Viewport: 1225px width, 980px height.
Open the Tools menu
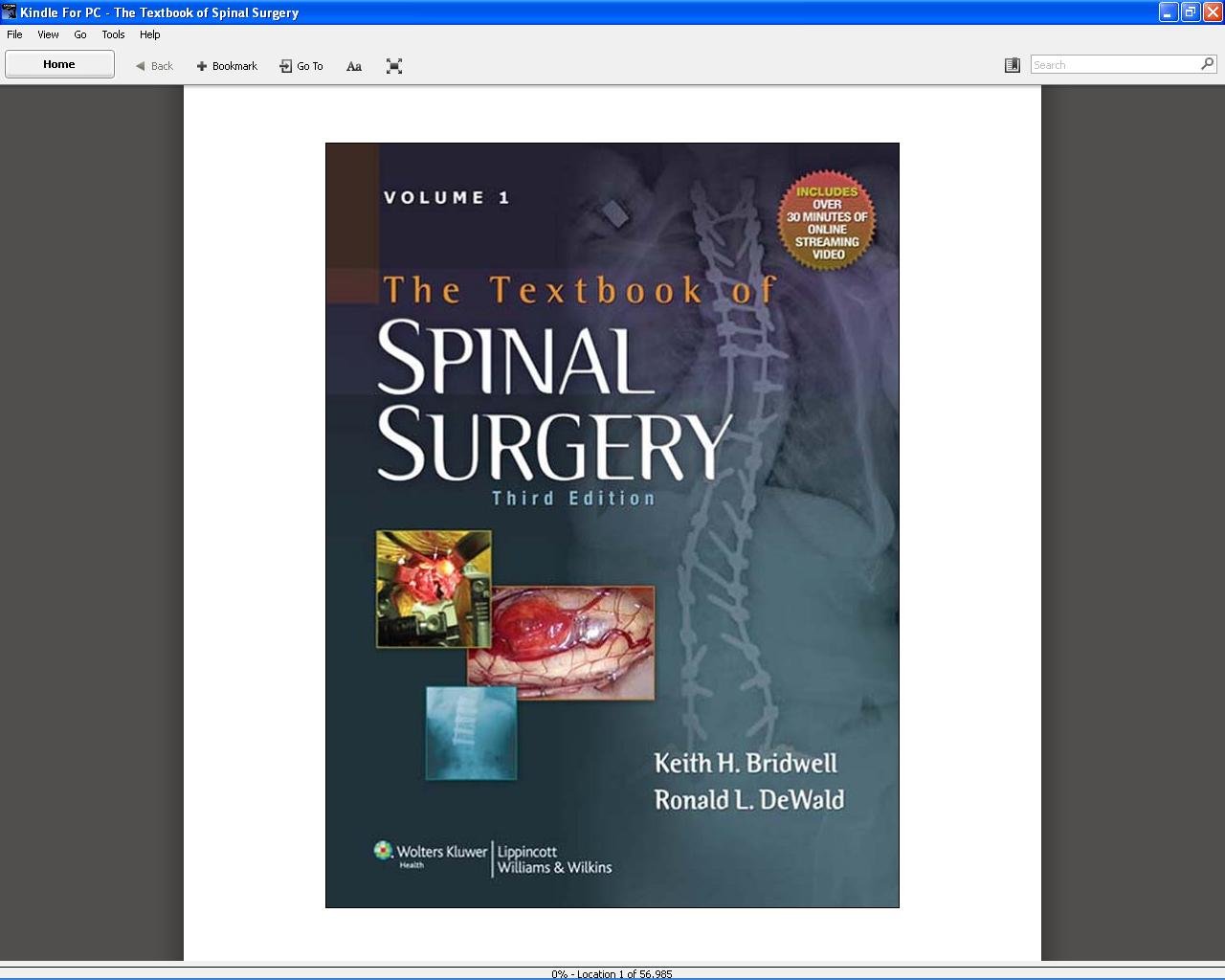point(113,34)
